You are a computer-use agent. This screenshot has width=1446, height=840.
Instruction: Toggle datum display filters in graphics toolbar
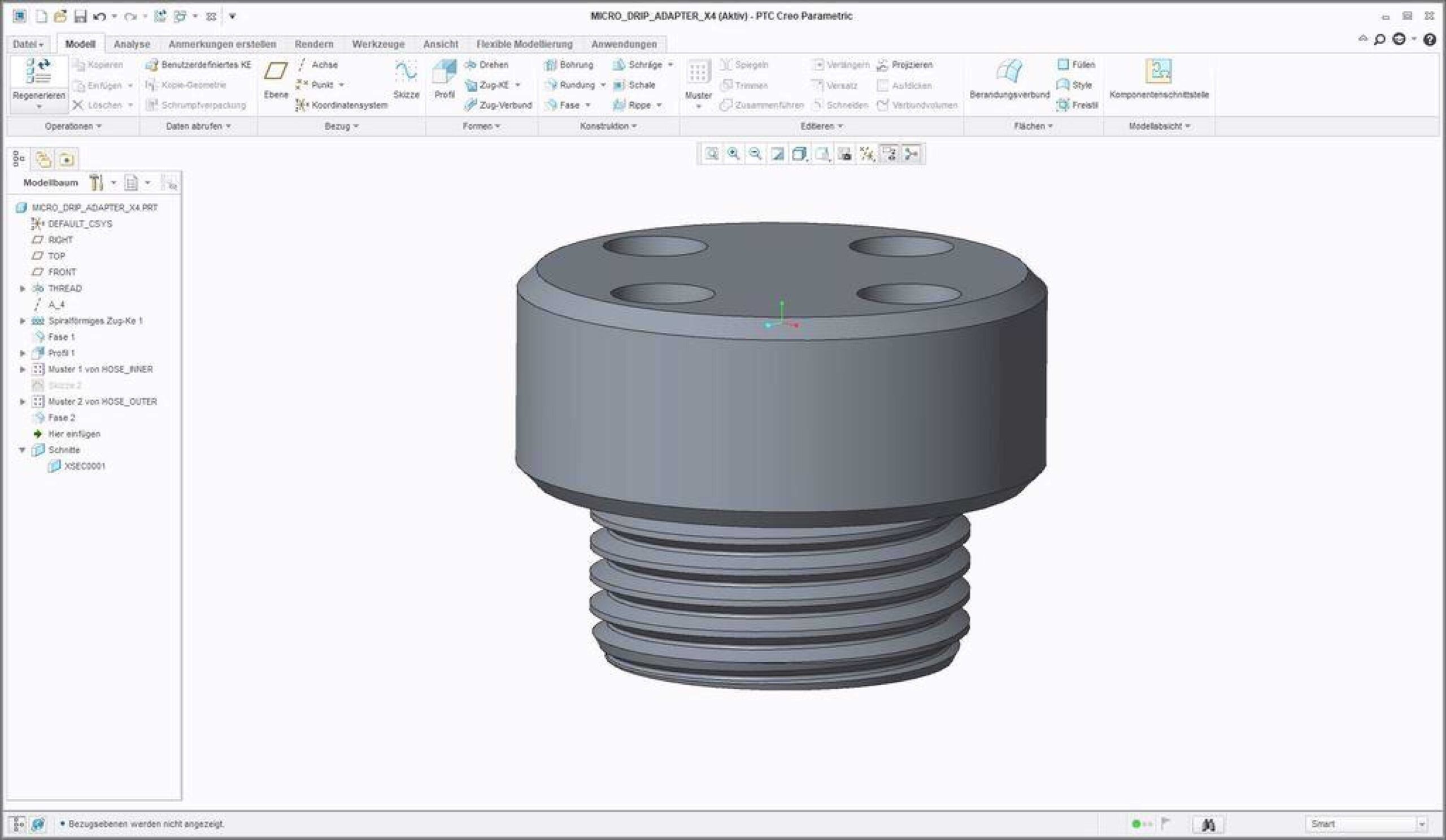(866, 154)
